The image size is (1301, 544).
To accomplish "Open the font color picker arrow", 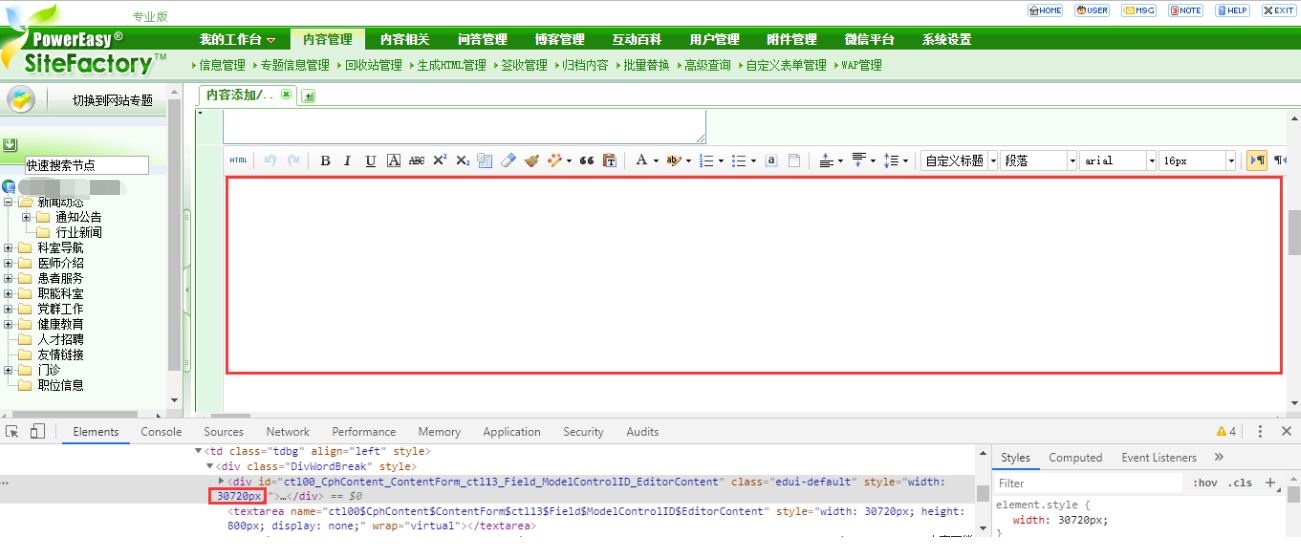I will (x=656, y=161).
